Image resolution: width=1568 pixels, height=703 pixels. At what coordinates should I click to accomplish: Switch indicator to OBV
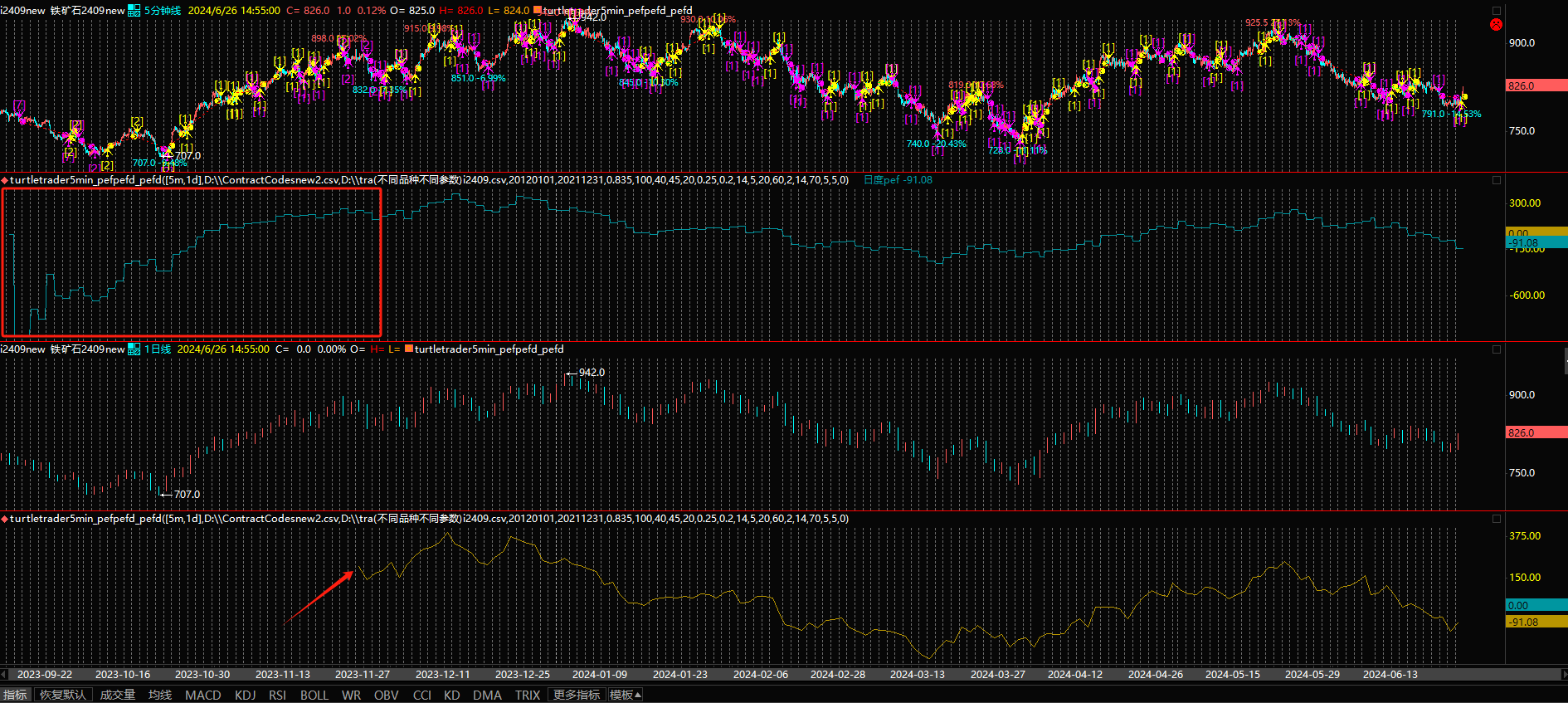[387, 695]
